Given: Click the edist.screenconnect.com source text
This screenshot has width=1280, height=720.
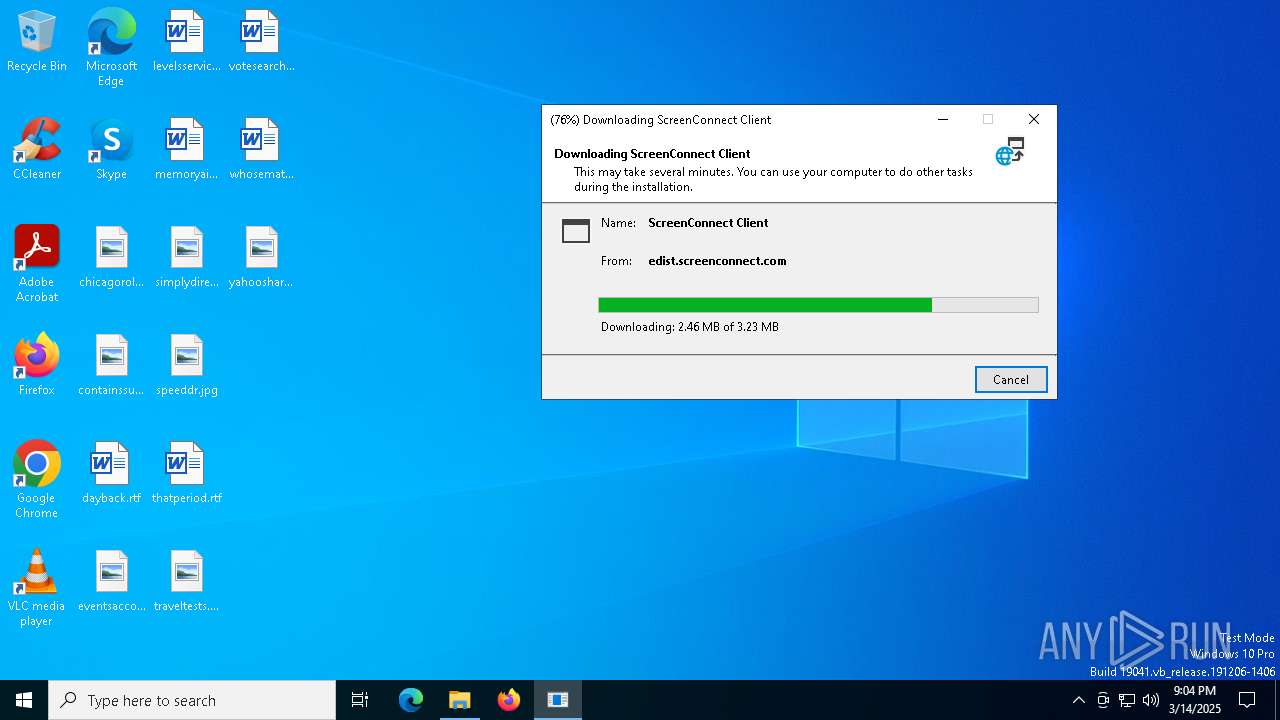Looking at the screenshot, I should pyautogui.click(x=717, y=261).
